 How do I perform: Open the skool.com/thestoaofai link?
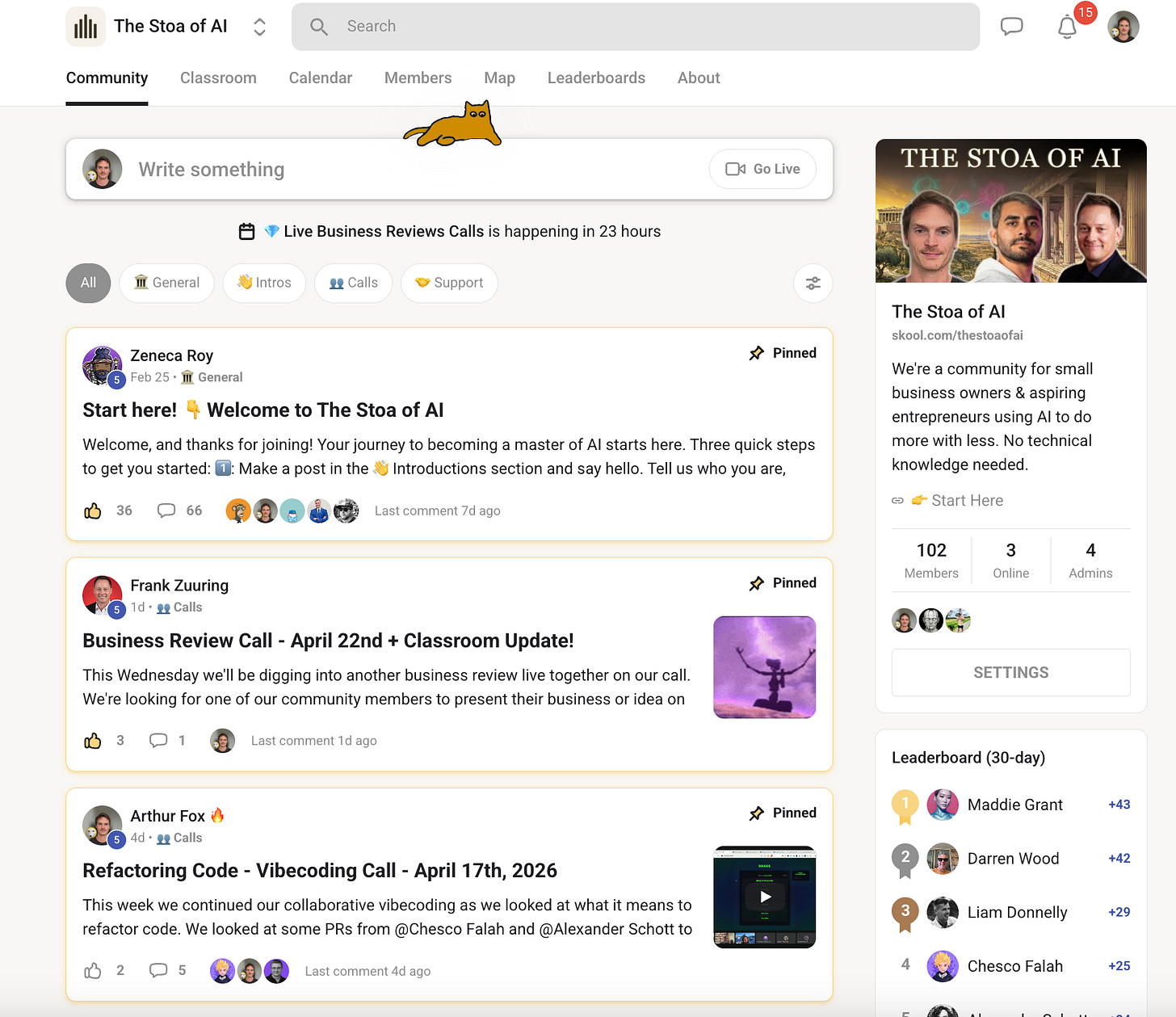[x=957, y=335]
